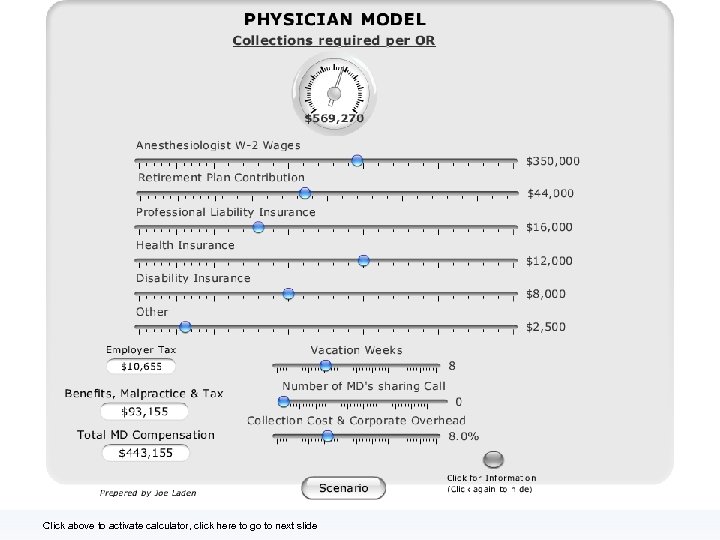Viewport: 720px width, 540px height.
Task: Click the Scenario button
Action: point(343,488)
